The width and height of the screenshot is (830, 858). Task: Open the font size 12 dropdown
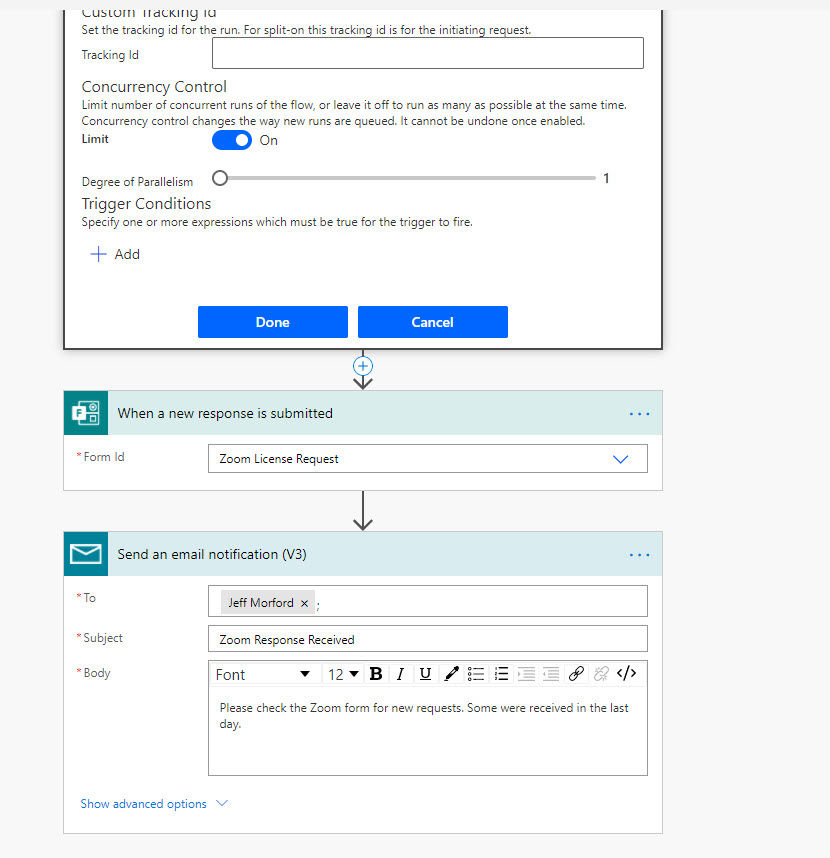point(343,674)
